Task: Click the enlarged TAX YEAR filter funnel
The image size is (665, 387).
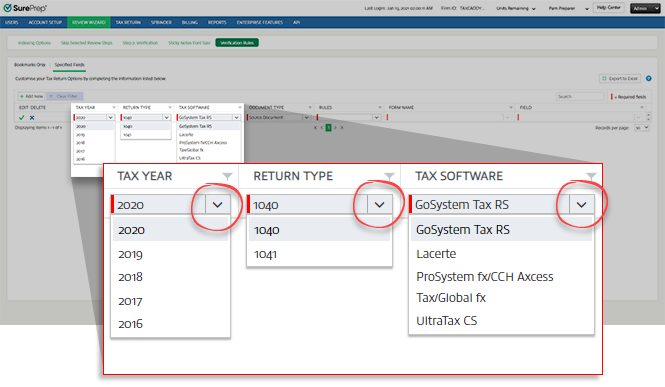Action: (227, 176)
